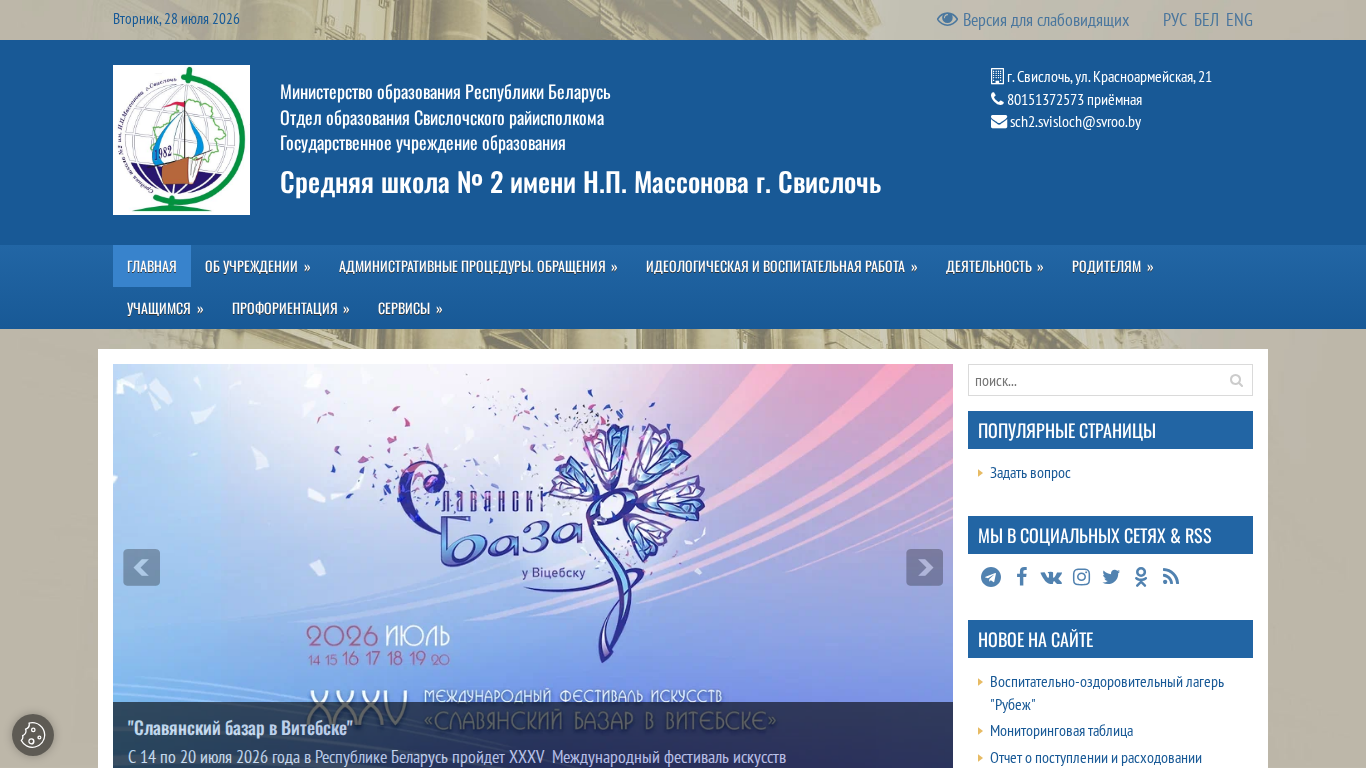The image size is (1366, 768).
Task: Switch language to ENG
Action: click(1239, 20)
